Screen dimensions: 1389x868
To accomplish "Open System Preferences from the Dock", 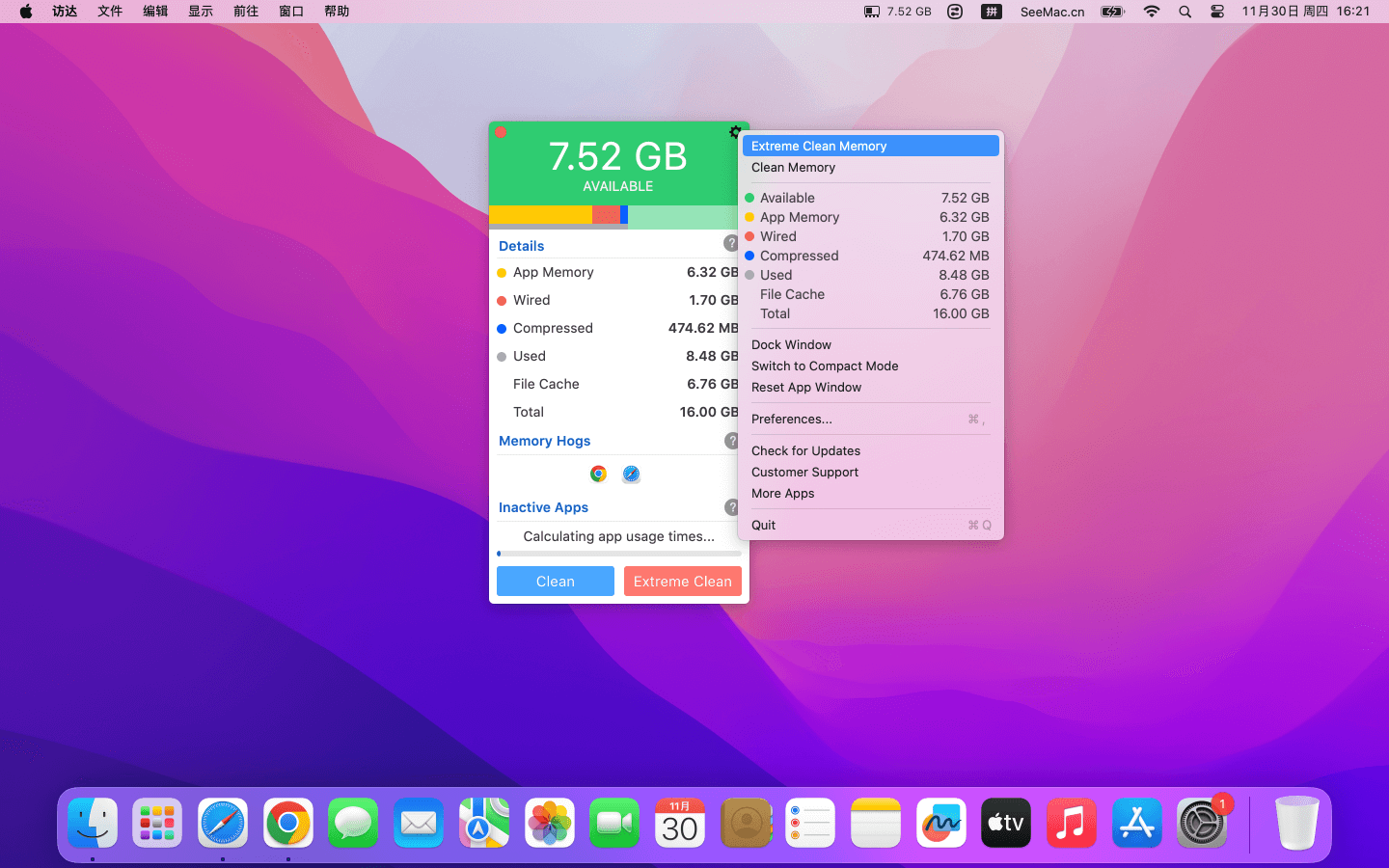I will (x=1202, y=823).
